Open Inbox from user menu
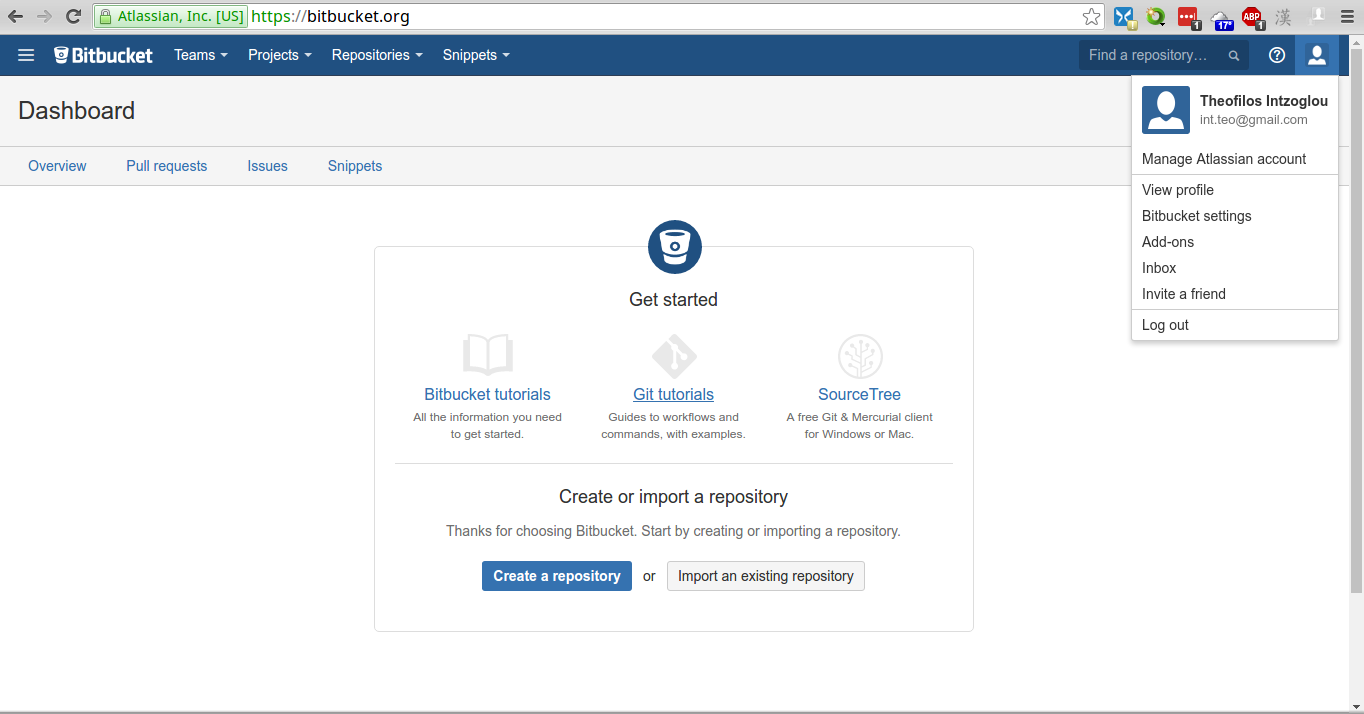 (1235, 268)
